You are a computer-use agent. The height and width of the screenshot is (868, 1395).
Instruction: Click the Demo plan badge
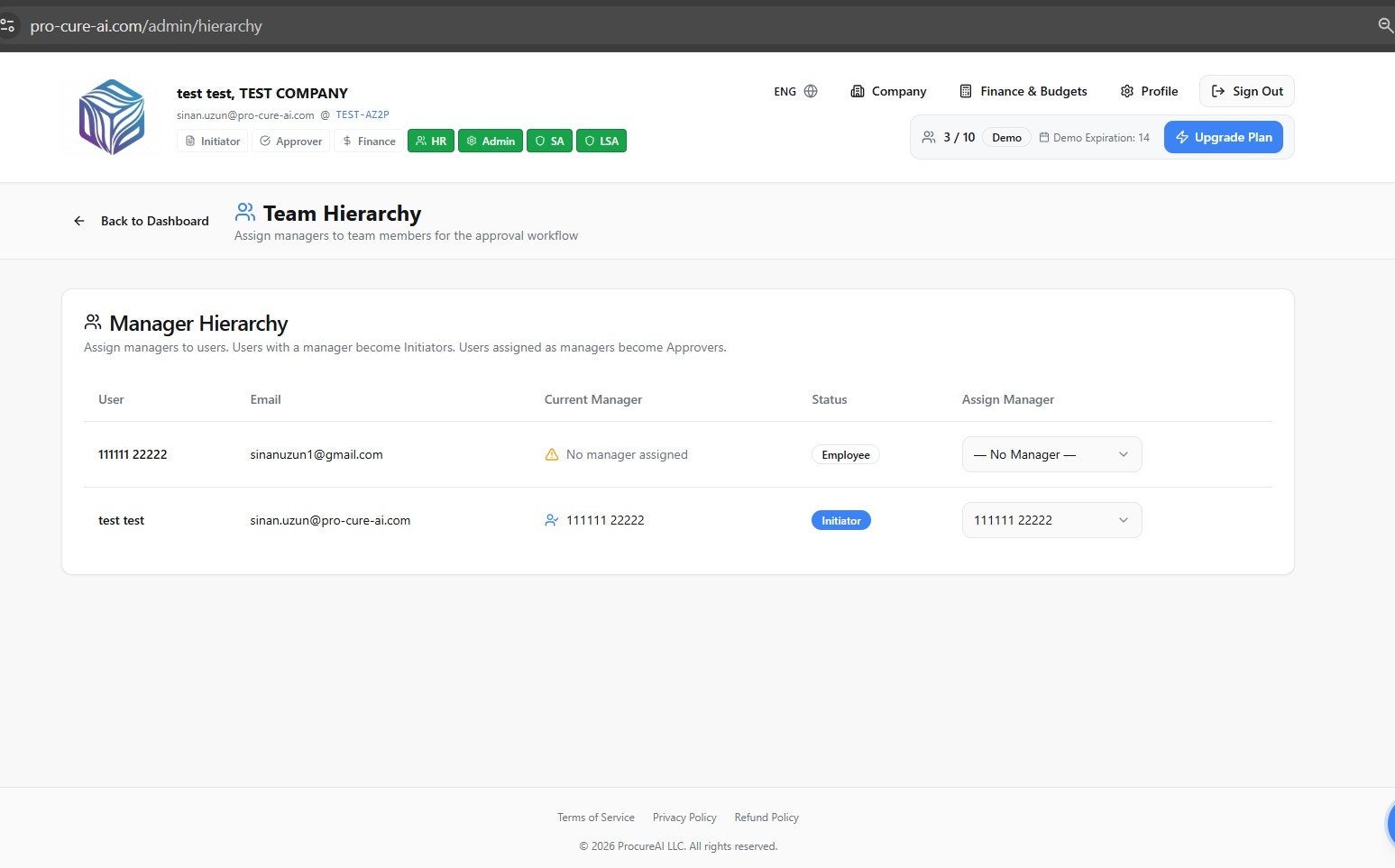pos(1006,137)
